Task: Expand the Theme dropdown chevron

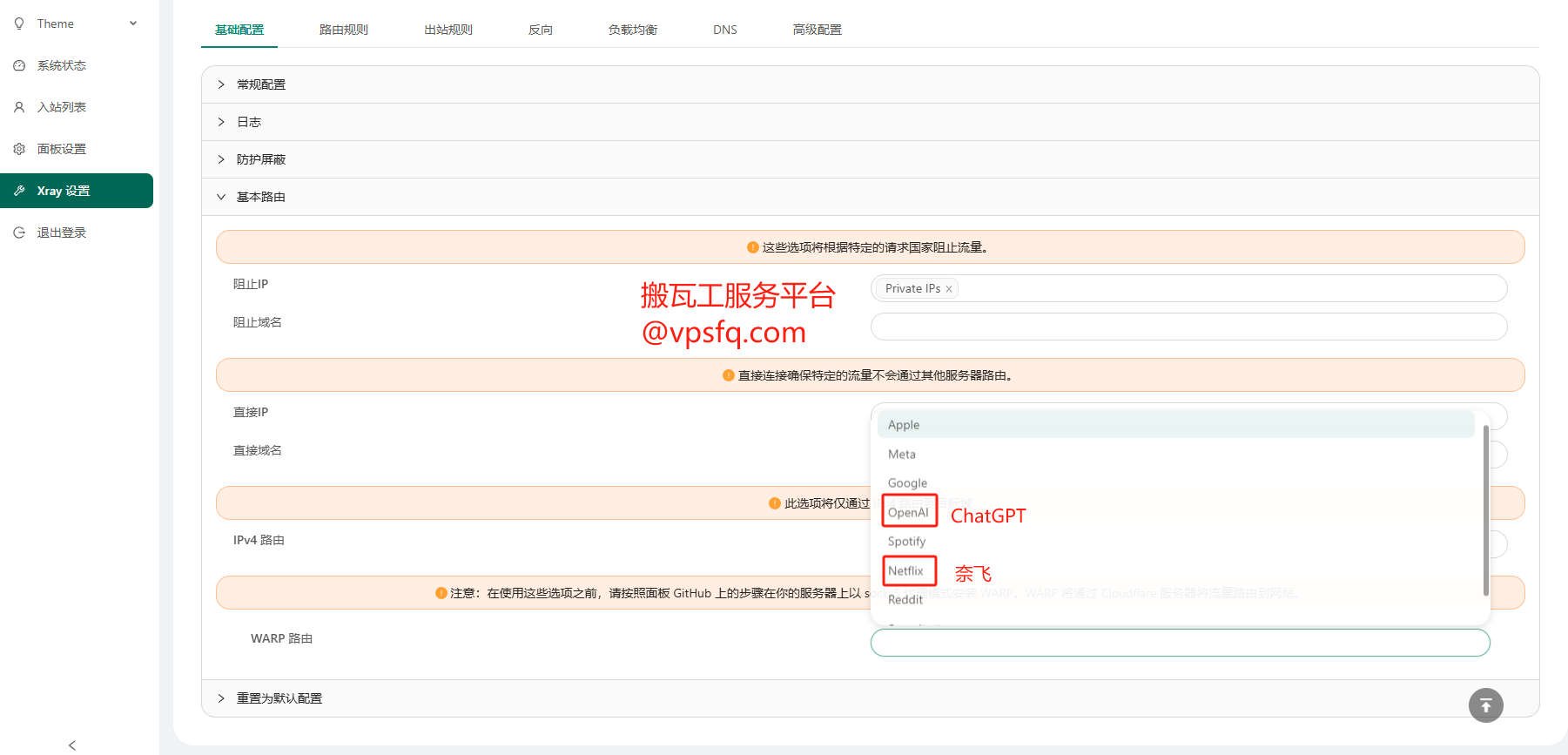Action: (x=133, y=24)
